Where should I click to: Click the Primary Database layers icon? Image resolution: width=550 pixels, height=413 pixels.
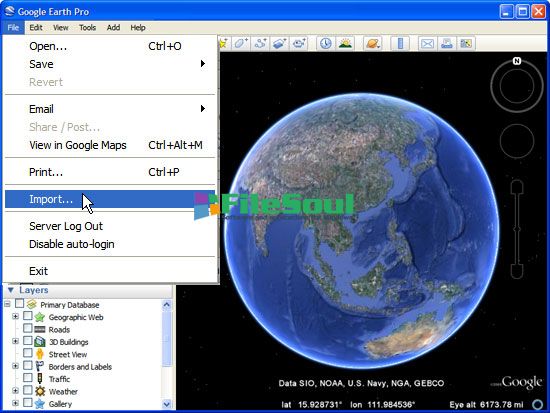[32, 304]
